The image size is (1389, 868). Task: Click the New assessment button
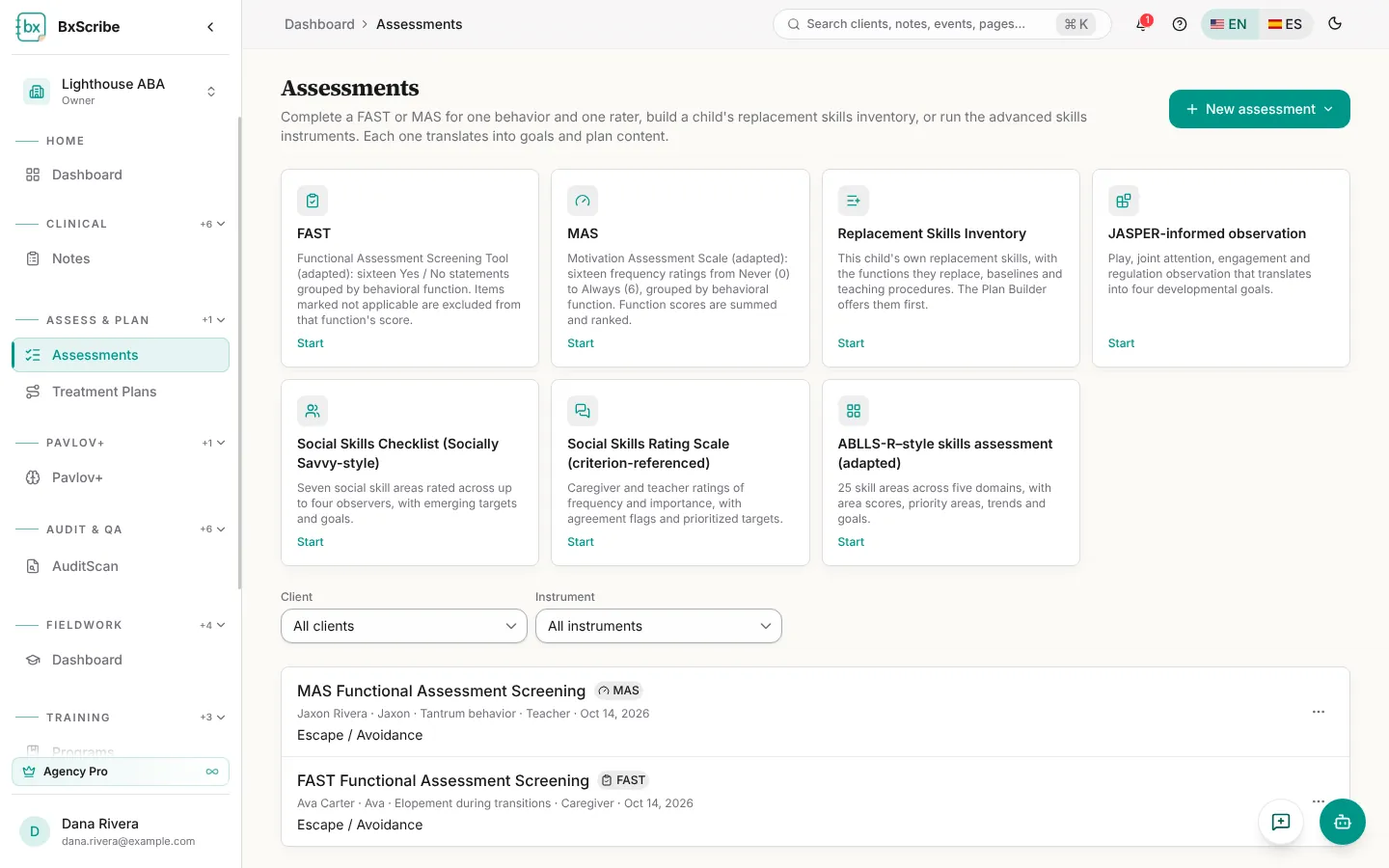point(1260,109)
